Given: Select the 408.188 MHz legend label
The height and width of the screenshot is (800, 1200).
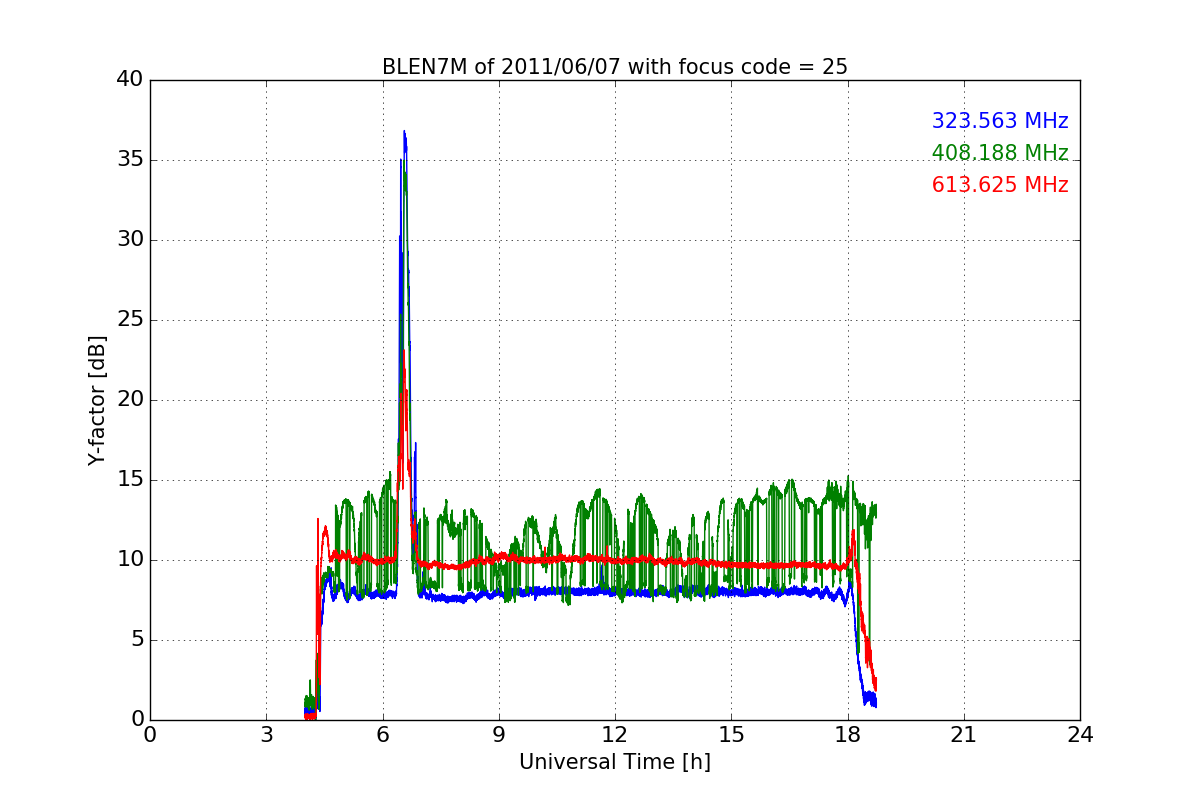Looking at the screenshot, I should pos(1000,153).
